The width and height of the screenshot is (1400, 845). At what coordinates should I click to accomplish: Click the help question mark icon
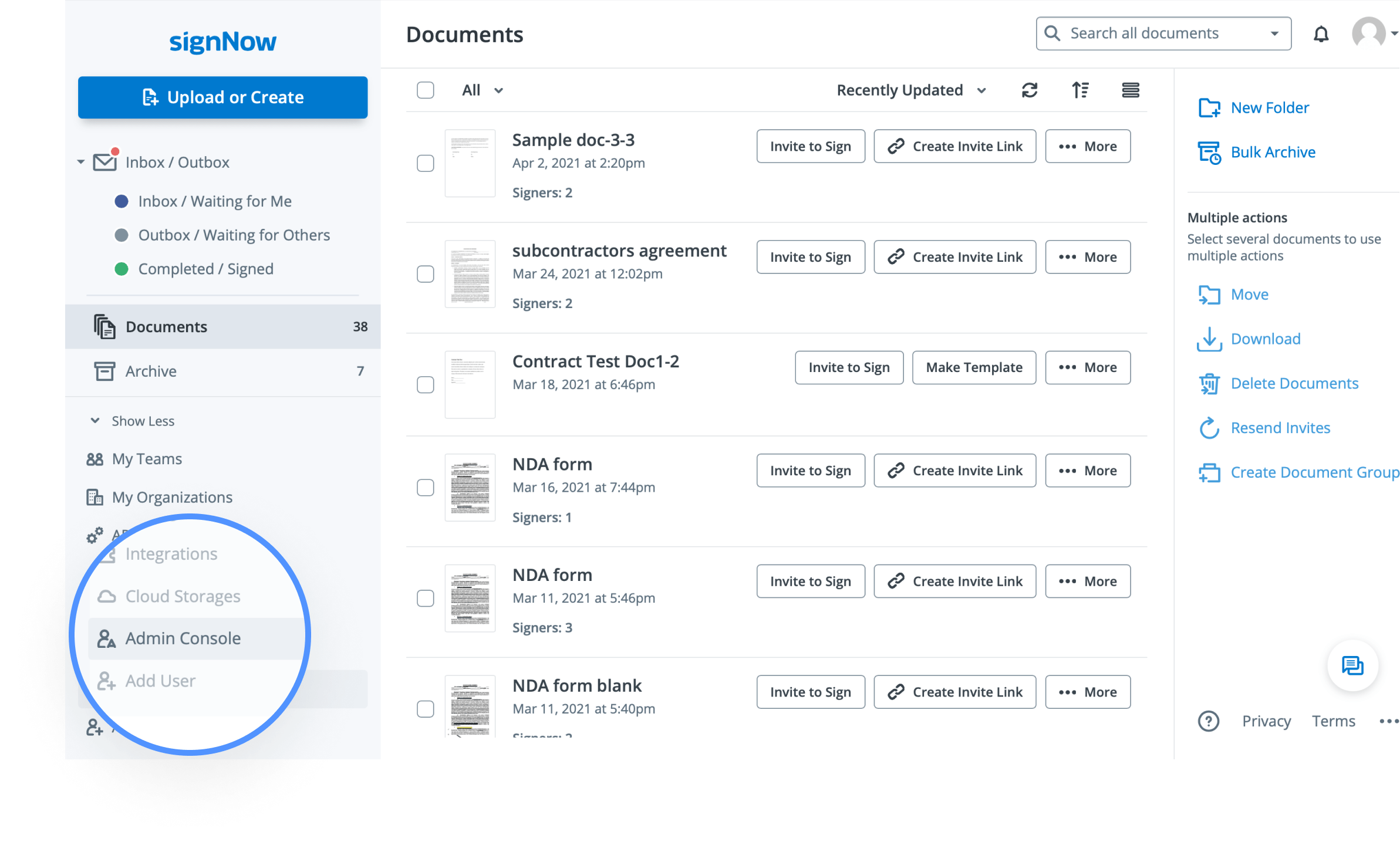click(1208, 721)
